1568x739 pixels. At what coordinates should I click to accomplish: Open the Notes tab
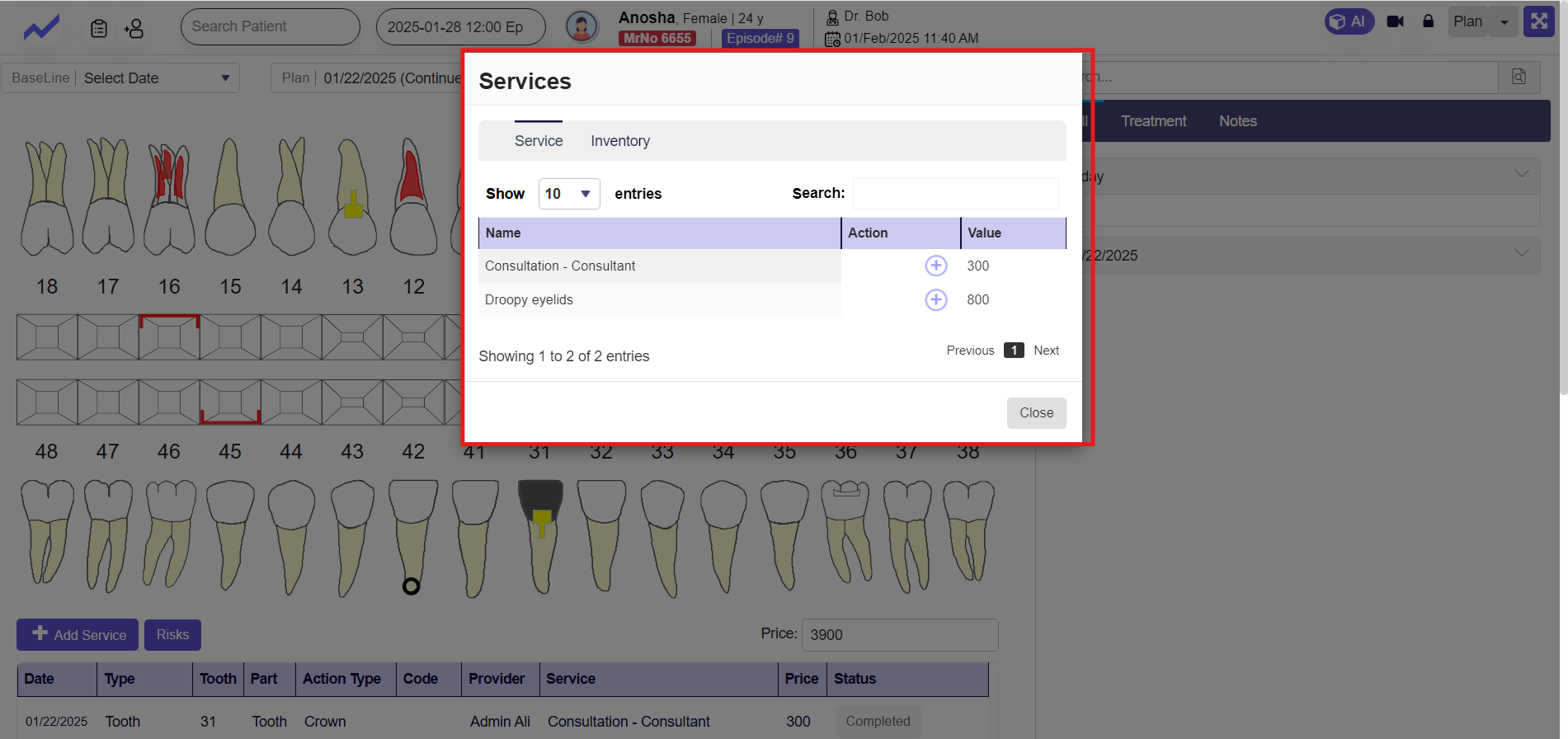point(1237,121)
